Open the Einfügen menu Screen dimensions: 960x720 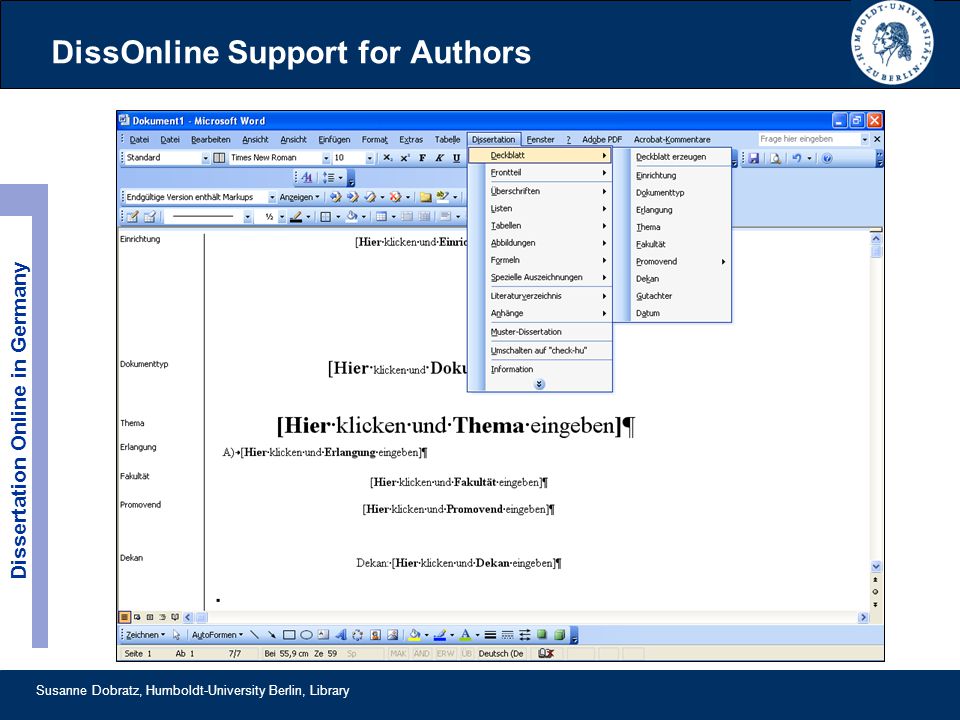click(334, 140)
